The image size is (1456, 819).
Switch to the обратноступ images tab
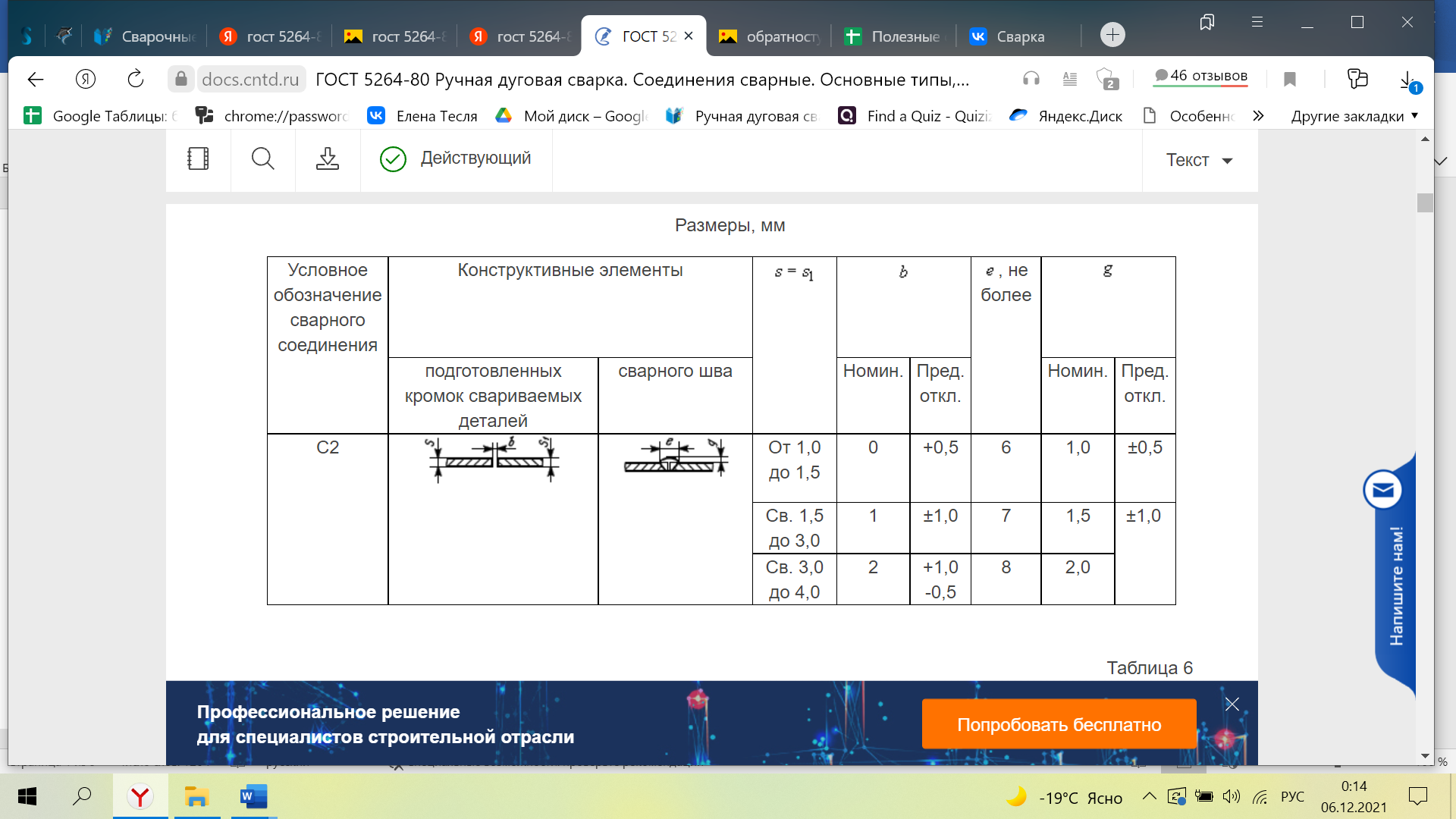[x=769, y=36]
